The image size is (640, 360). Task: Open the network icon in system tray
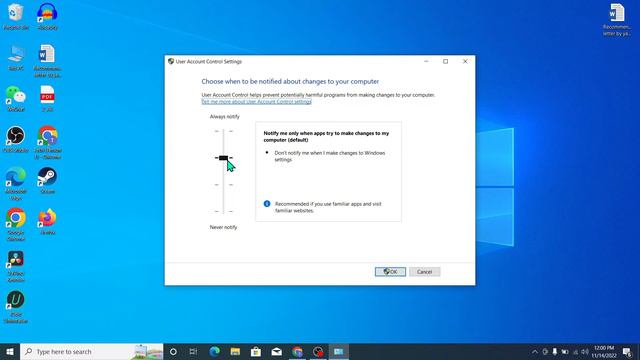pos(575,351)
